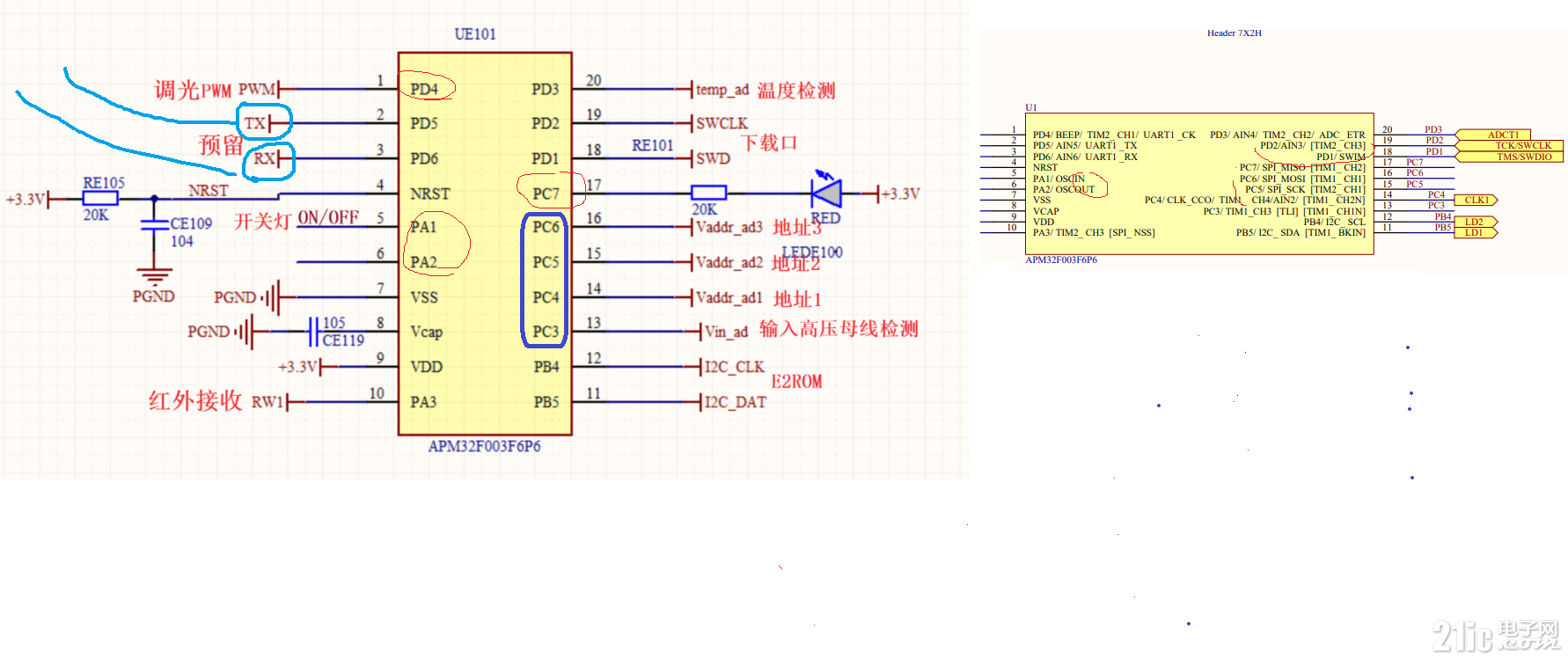The width and height of the screenshot is (1568, 658).
Task: Select the 输入高压母线检测 annotation
Action: 839,329
